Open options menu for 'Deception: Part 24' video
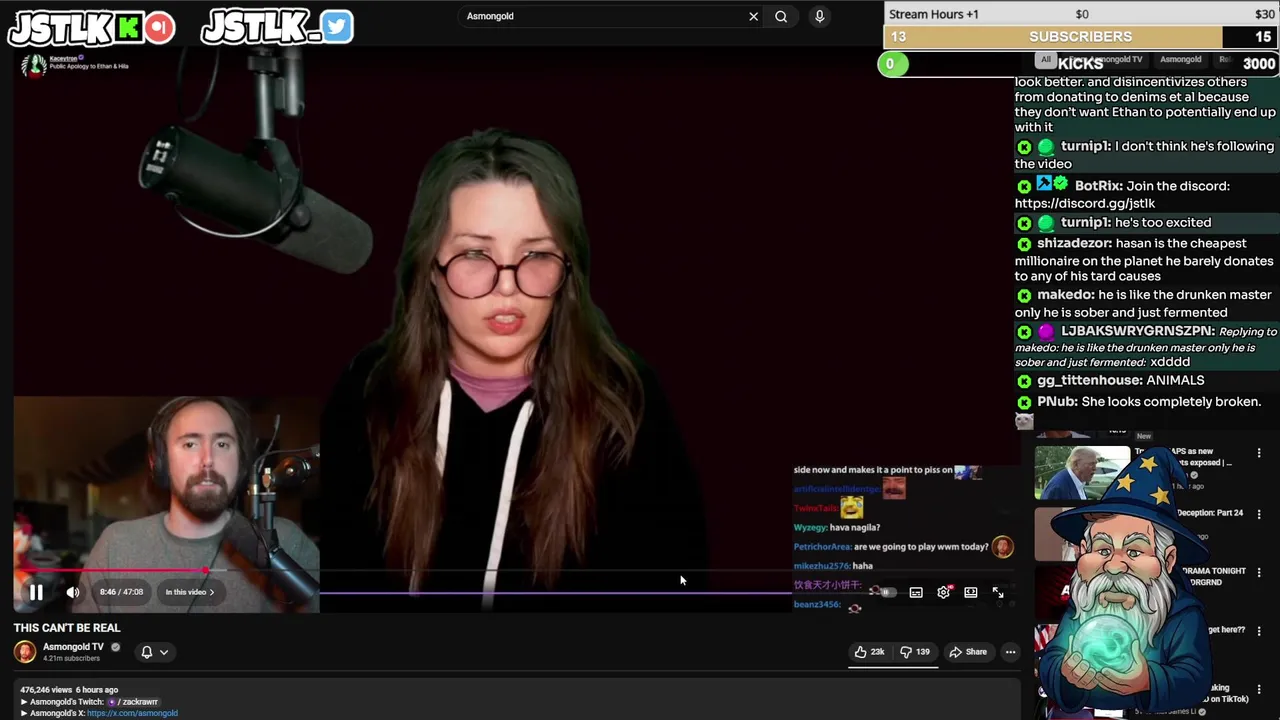The width and height of the screenshot is (1280, 720). coord(1259,513)
